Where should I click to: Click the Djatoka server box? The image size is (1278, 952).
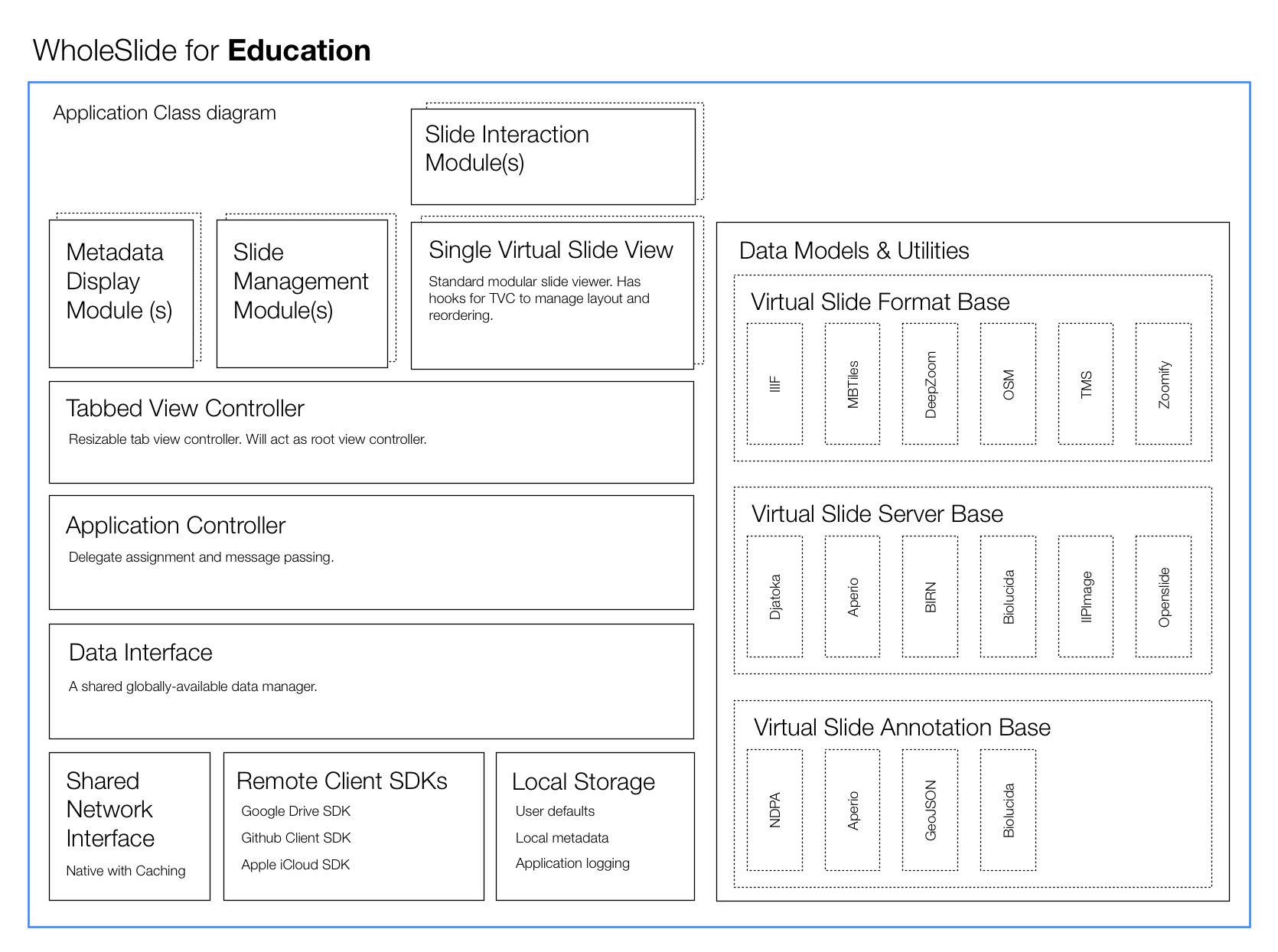point(774,596)
